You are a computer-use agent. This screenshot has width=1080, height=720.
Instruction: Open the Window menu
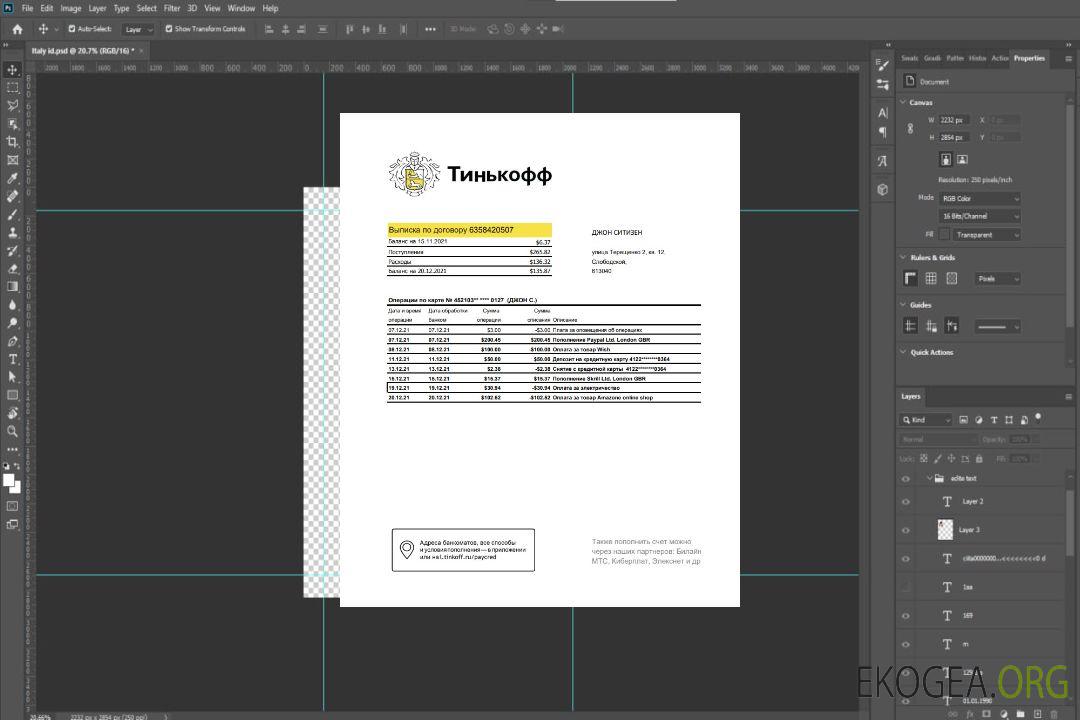[x=241, y=8]
